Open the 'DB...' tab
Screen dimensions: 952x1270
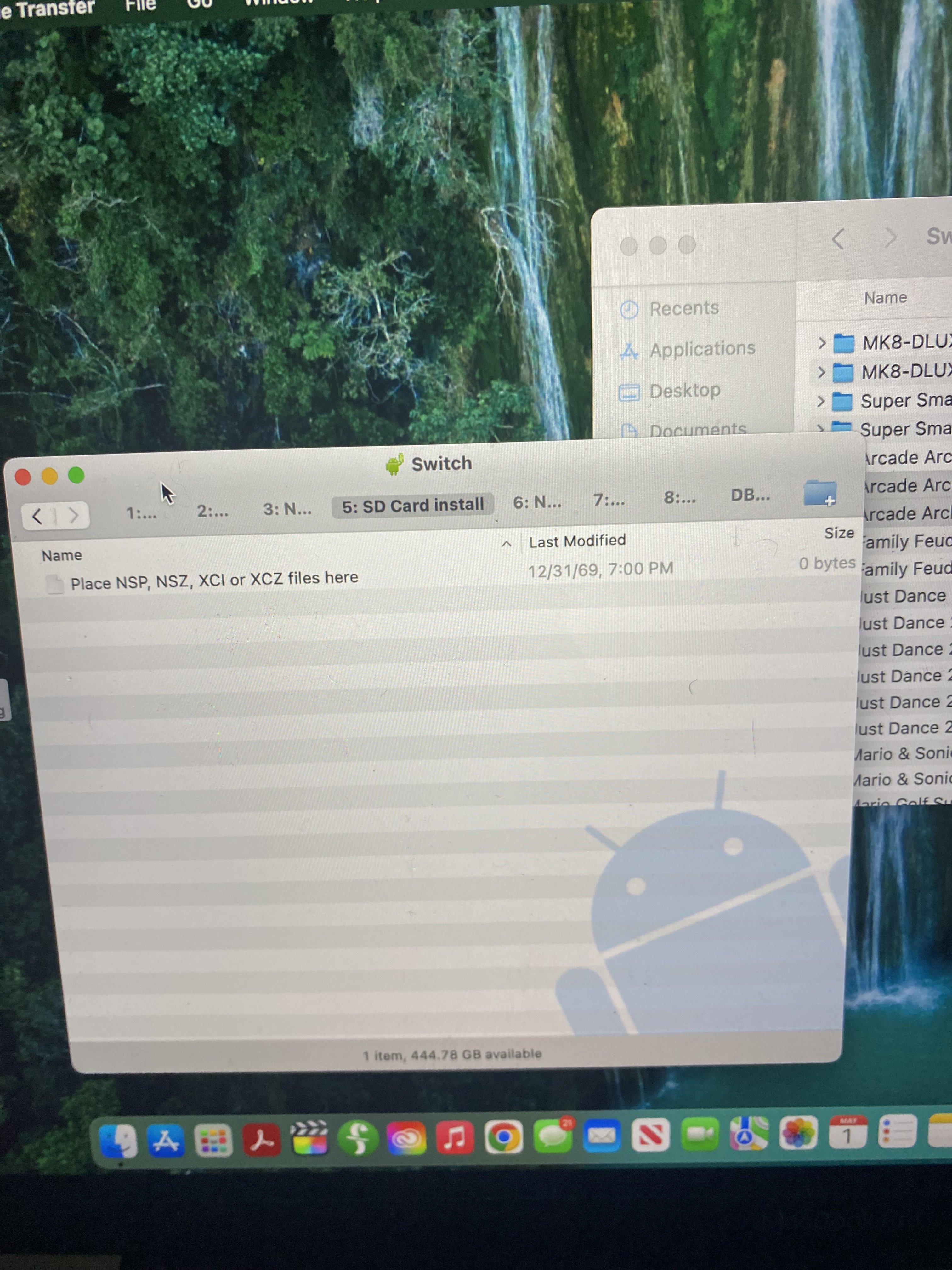750,495
